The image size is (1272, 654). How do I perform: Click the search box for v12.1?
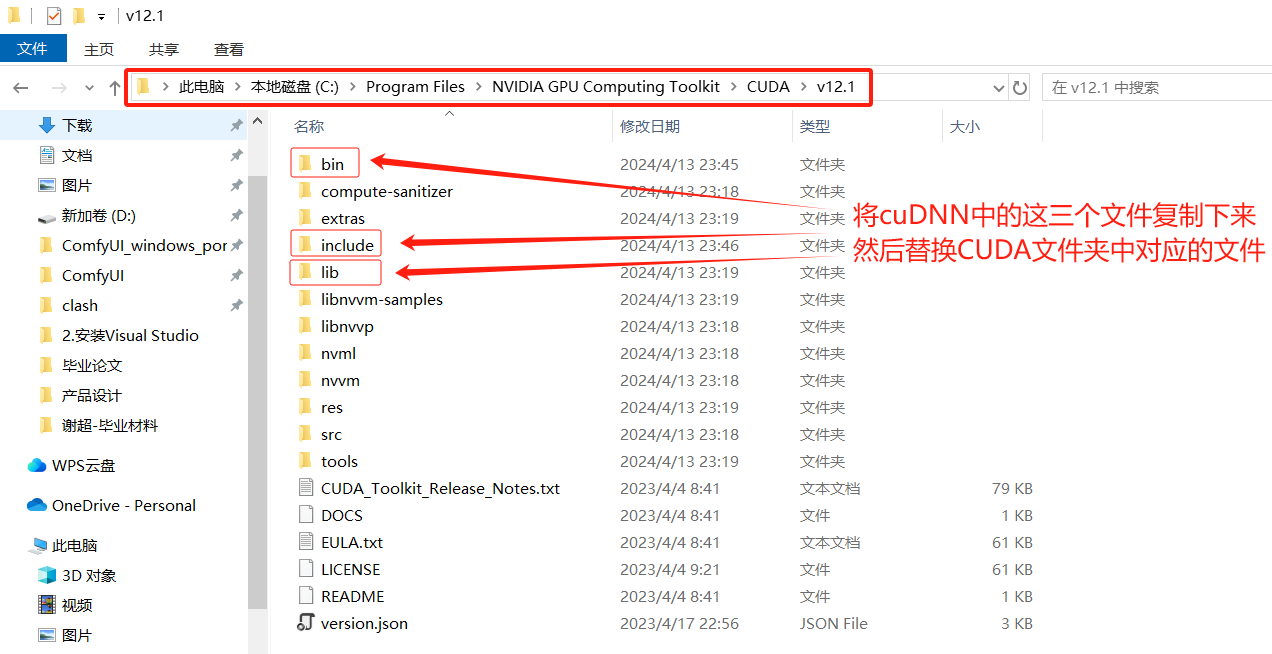pyautogui.click(x=1156, y=88)
